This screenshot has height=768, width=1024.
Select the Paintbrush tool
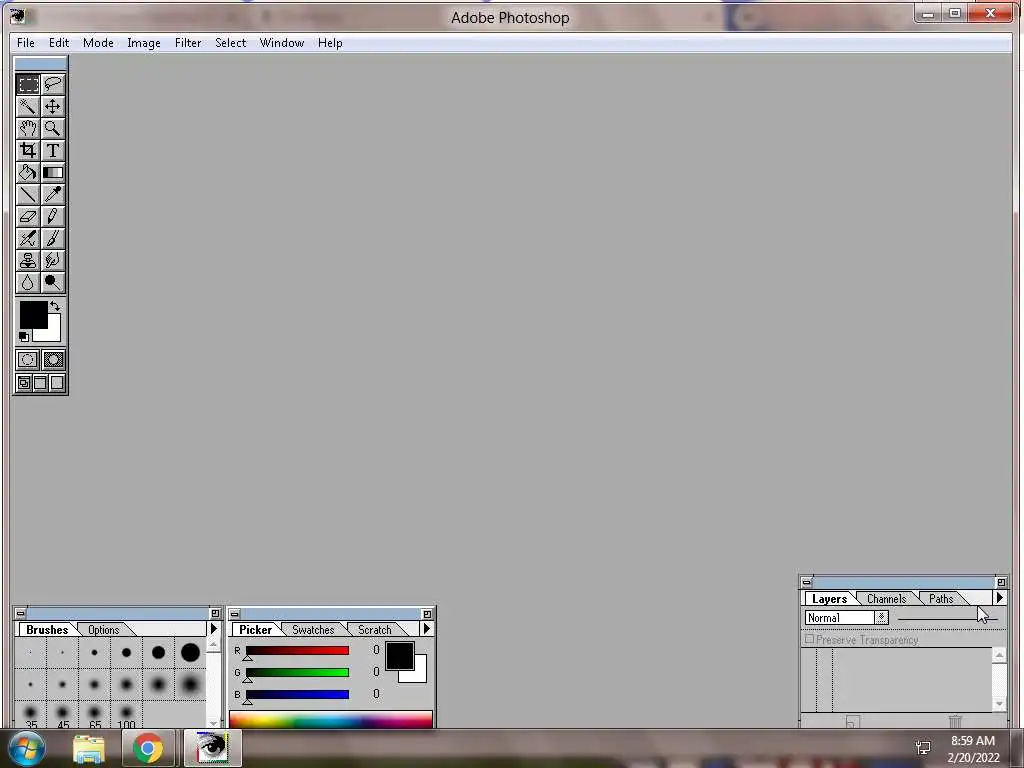(x=53, y=238)
